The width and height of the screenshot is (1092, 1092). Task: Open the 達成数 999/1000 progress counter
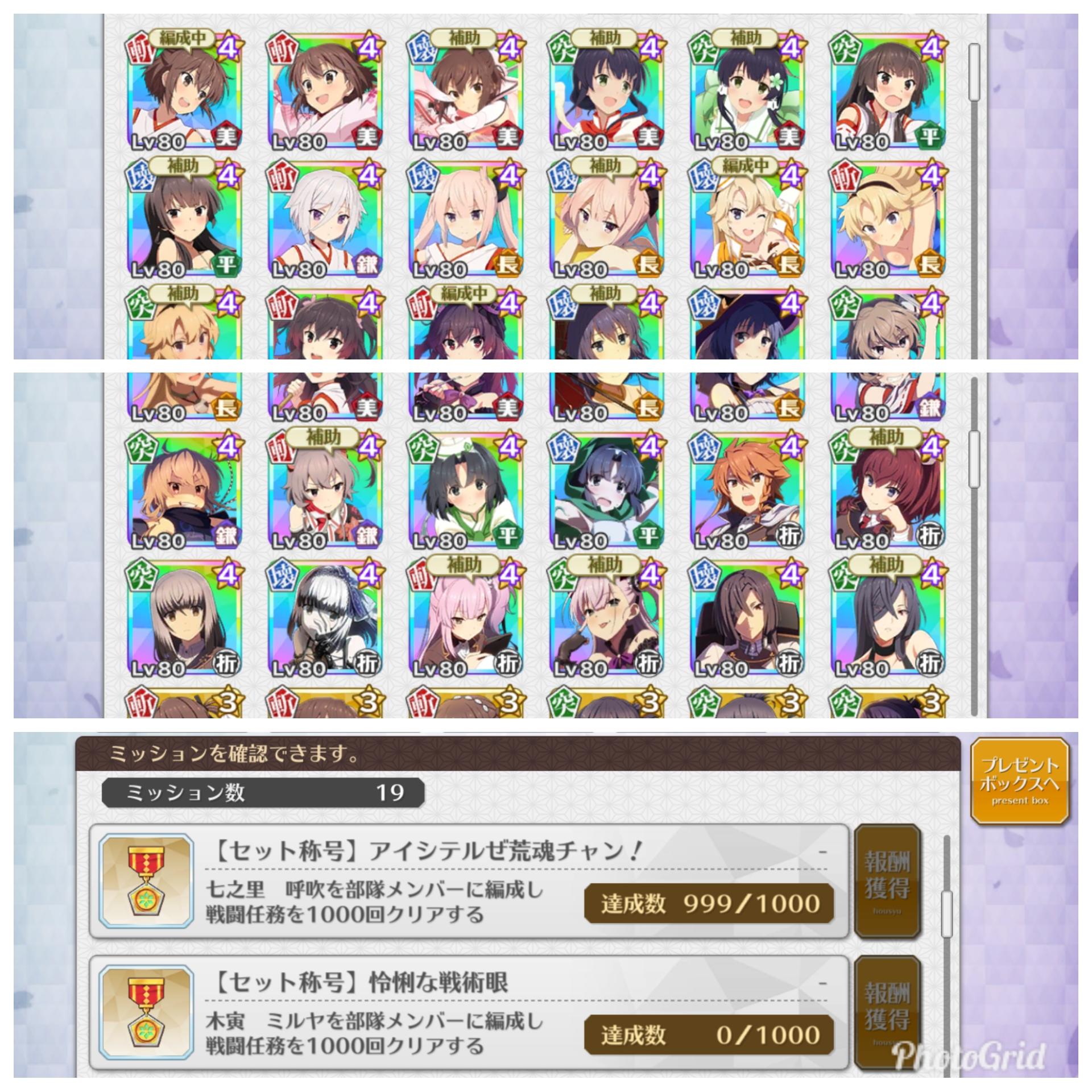(709, 903)
